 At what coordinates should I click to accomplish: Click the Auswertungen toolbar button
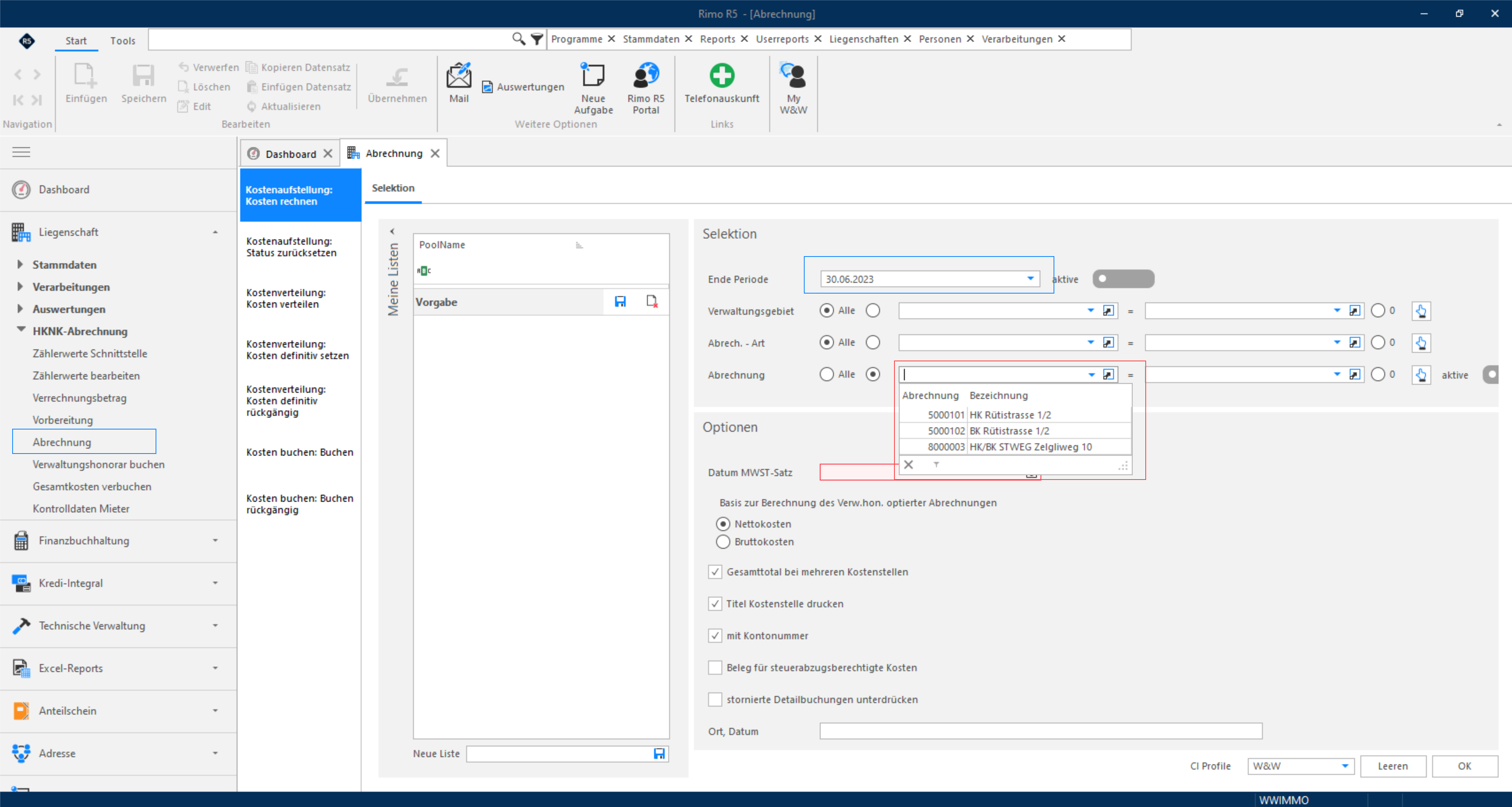(x=523, y=87)
